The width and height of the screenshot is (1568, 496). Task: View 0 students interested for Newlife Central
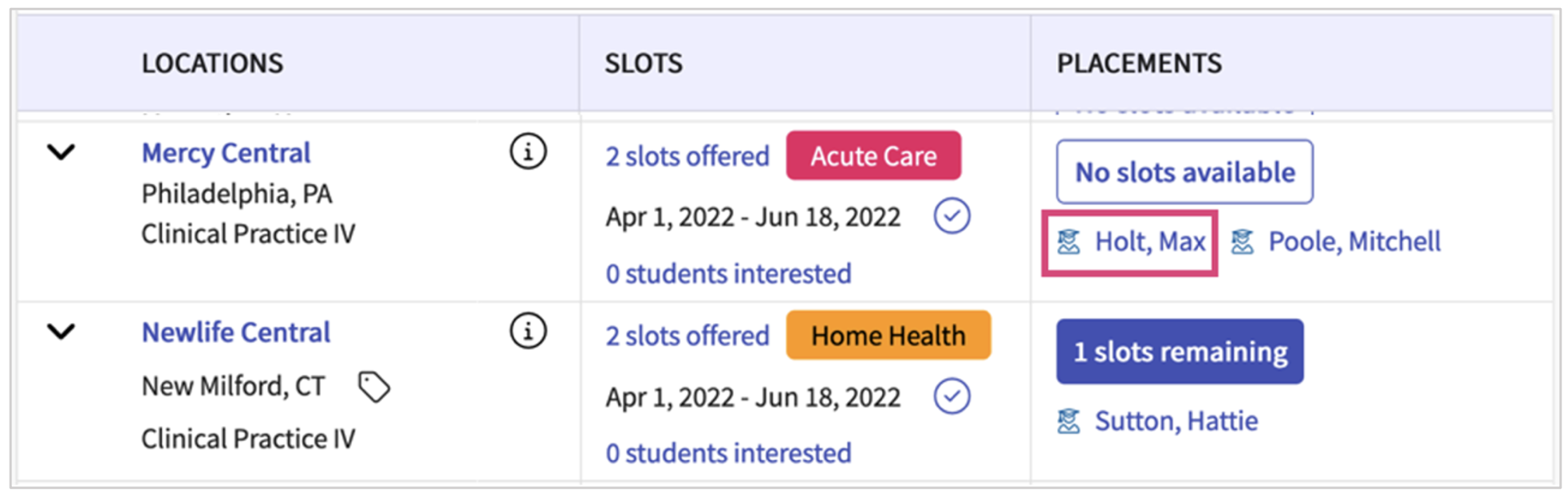point(728,453)
